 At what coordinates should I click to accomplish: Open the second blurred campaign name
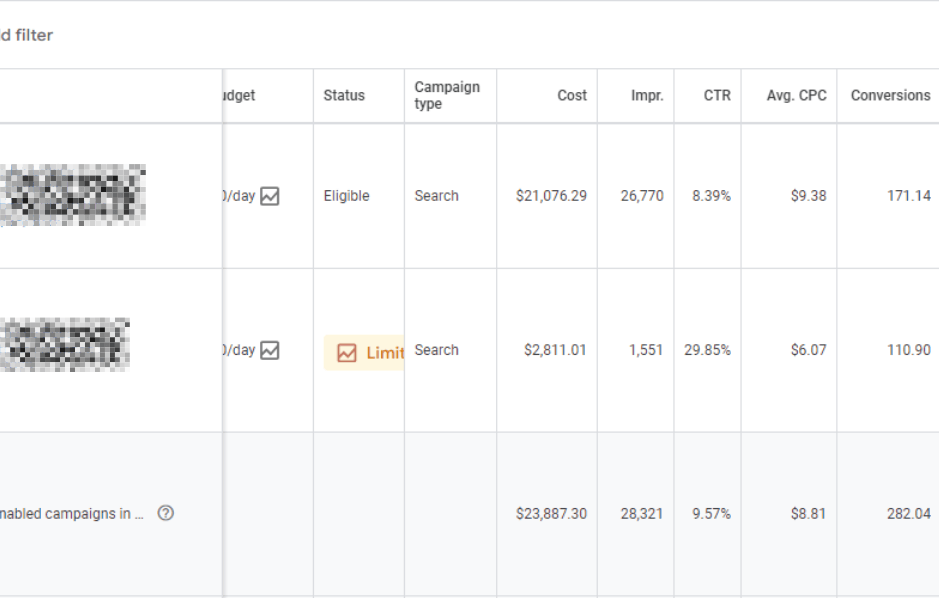tap(65, 345)
